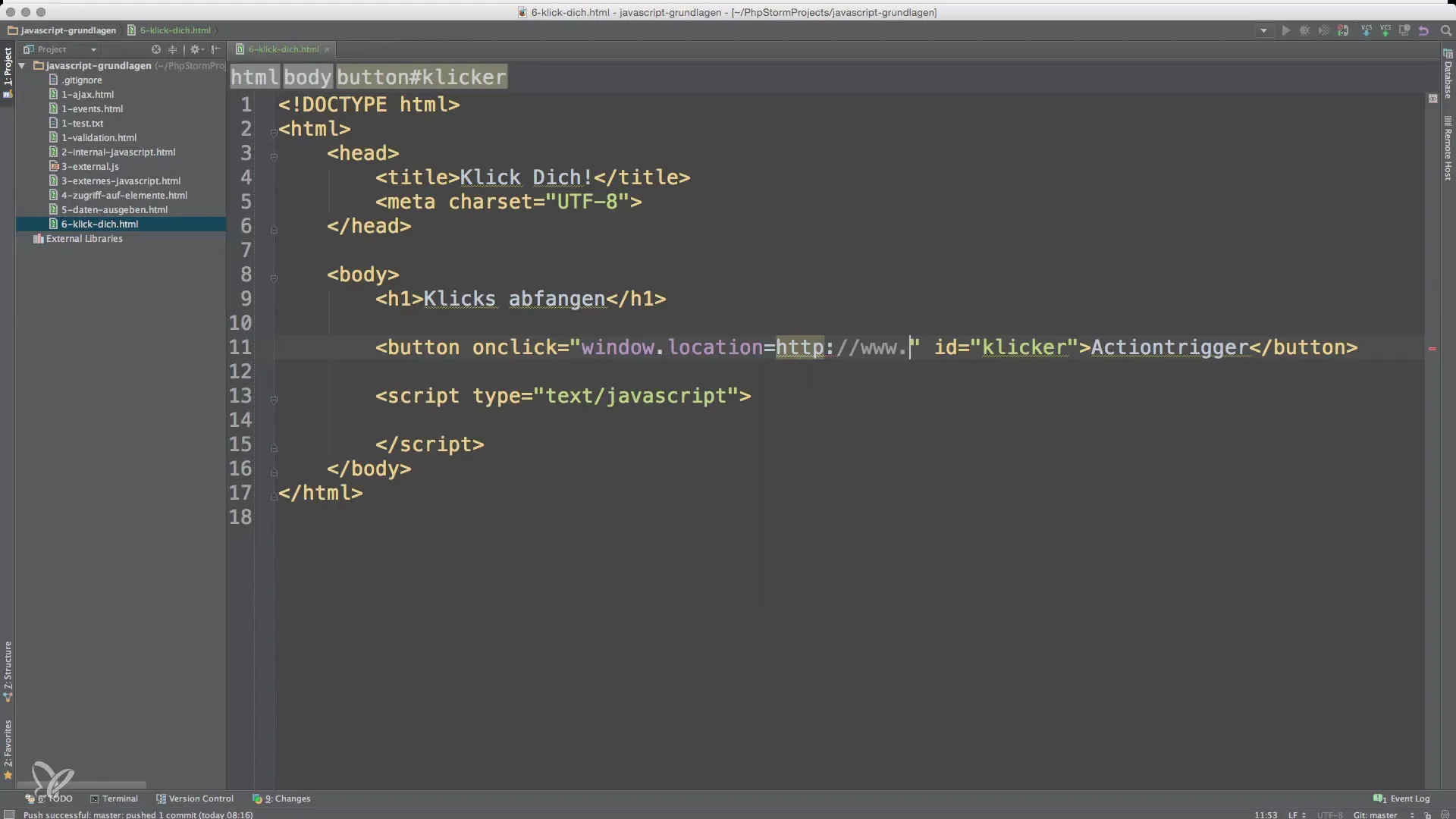Click the listen for debug connections icon

point(1343,31)
